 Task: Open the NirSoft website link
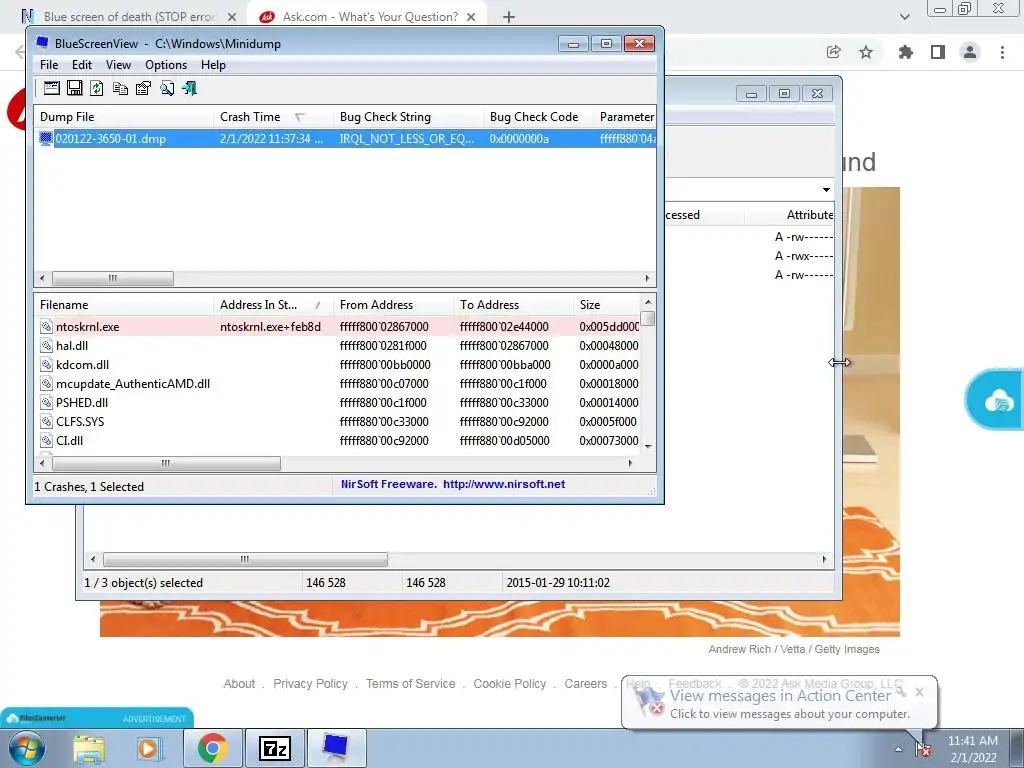(x=504, y=485)
